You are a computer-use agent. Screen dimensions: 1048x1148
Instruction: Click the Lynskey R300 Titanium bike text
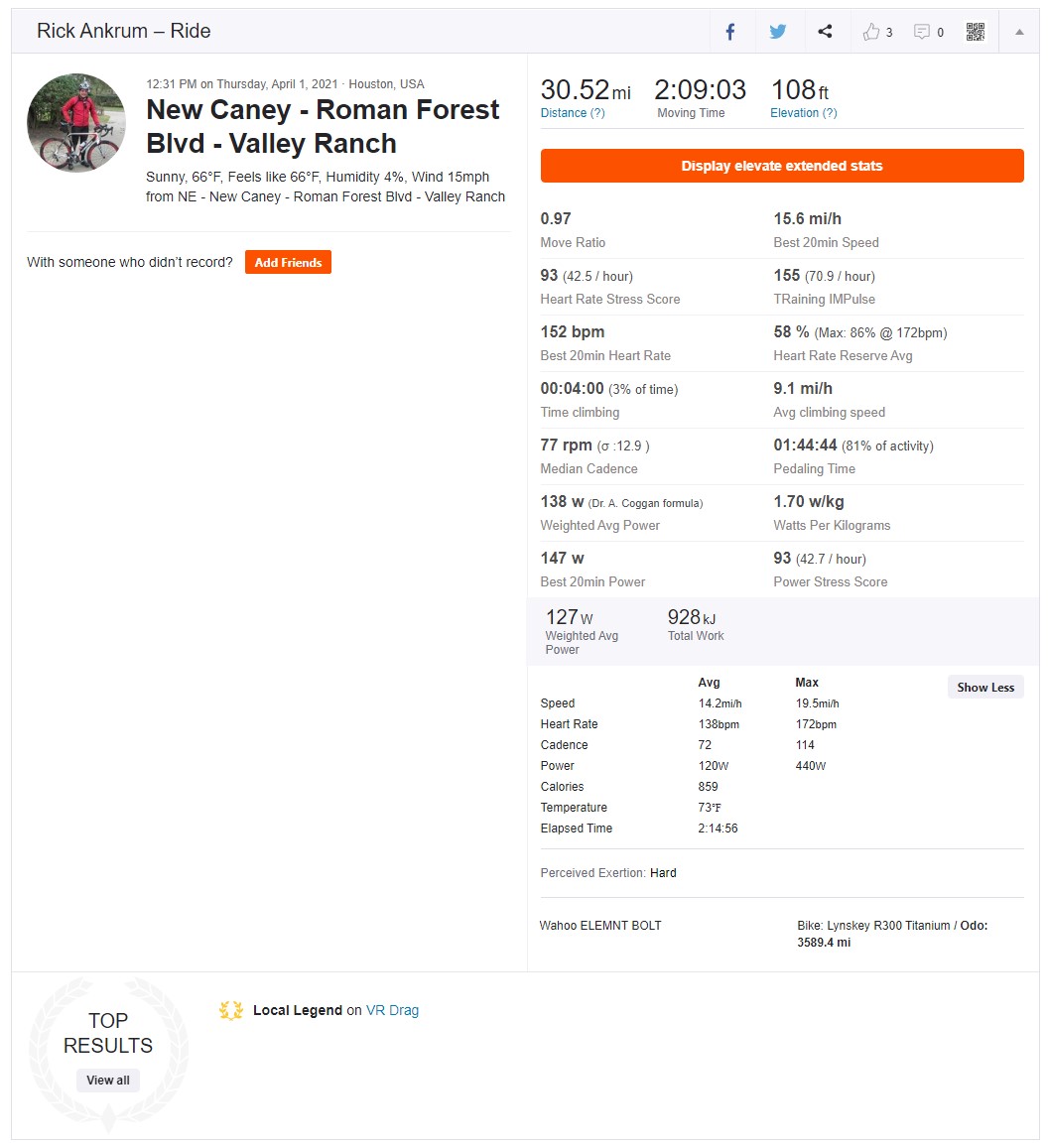point(888,926)
